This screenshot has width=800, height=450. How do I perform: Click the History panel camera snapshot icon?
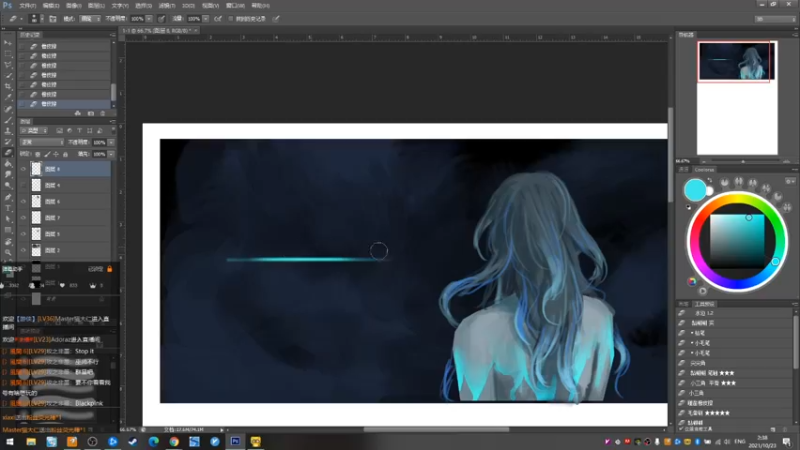point(91,113)
